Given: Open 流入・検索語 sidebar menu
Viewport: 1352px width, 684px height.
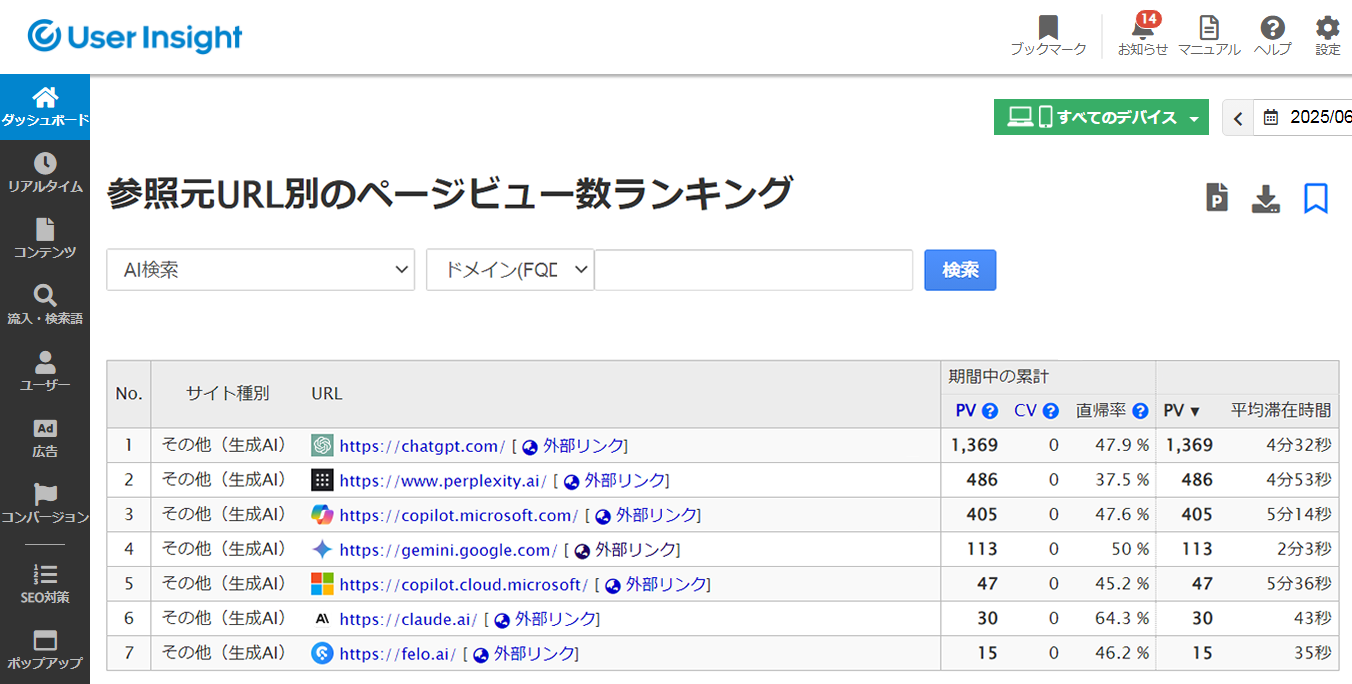Looking at the screenshot, I should (45, 305).
